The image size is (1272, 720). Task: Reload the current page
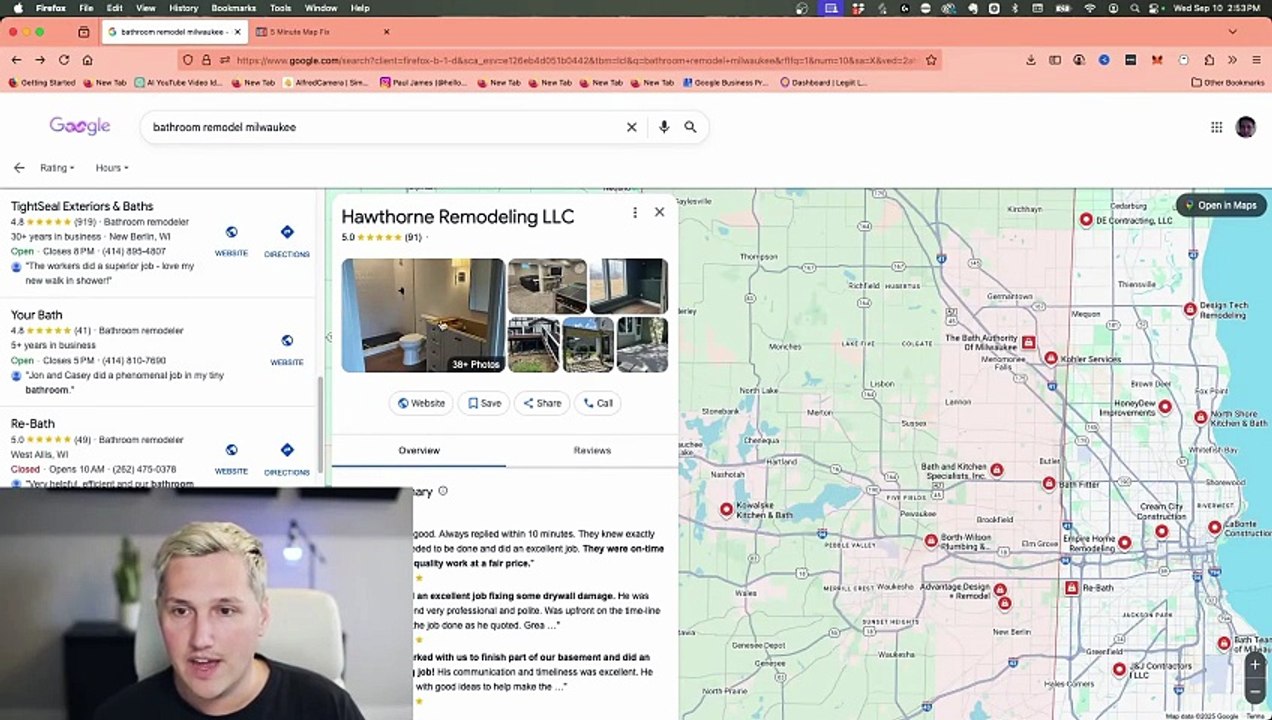[x=64, y=60]
